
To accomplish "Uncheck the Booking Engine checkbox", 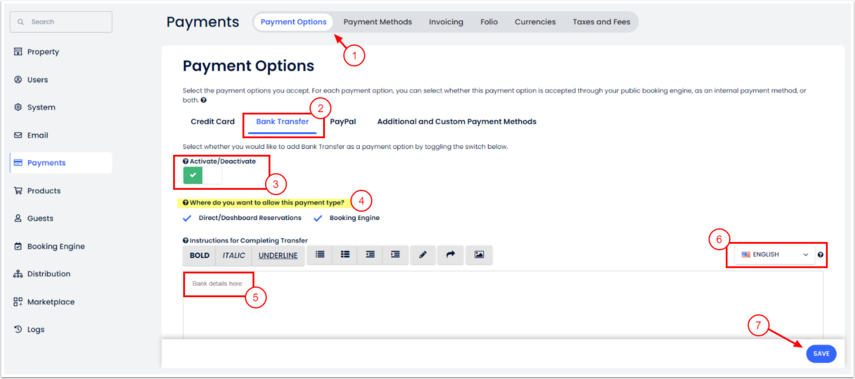I will pyautogui.click(x=318, y=218).
